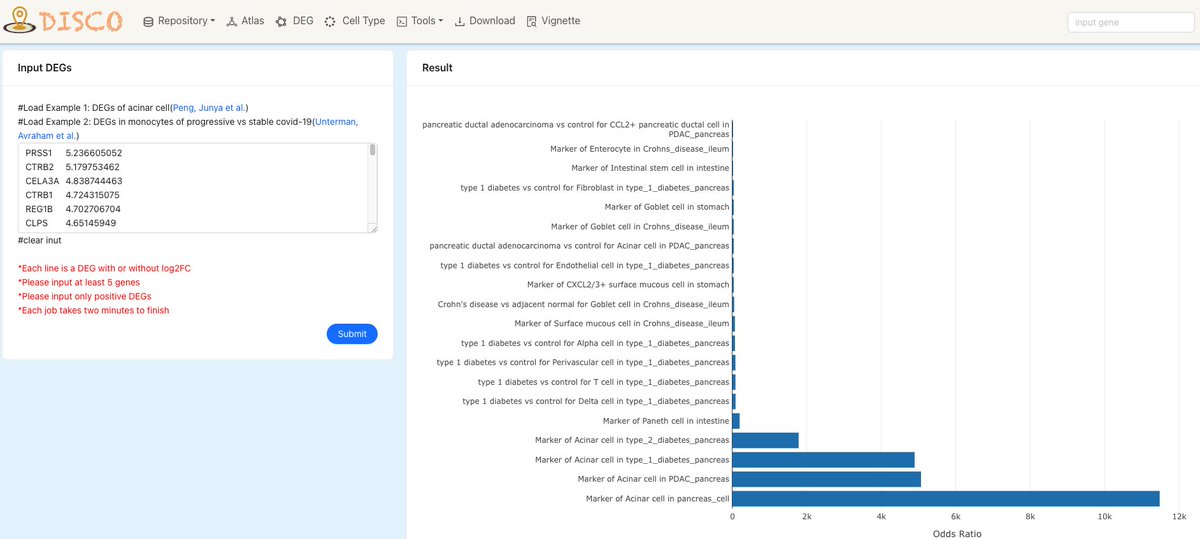1200x539 pixels.
Task: Click the Download arrow icon
Action: point(460,21)
